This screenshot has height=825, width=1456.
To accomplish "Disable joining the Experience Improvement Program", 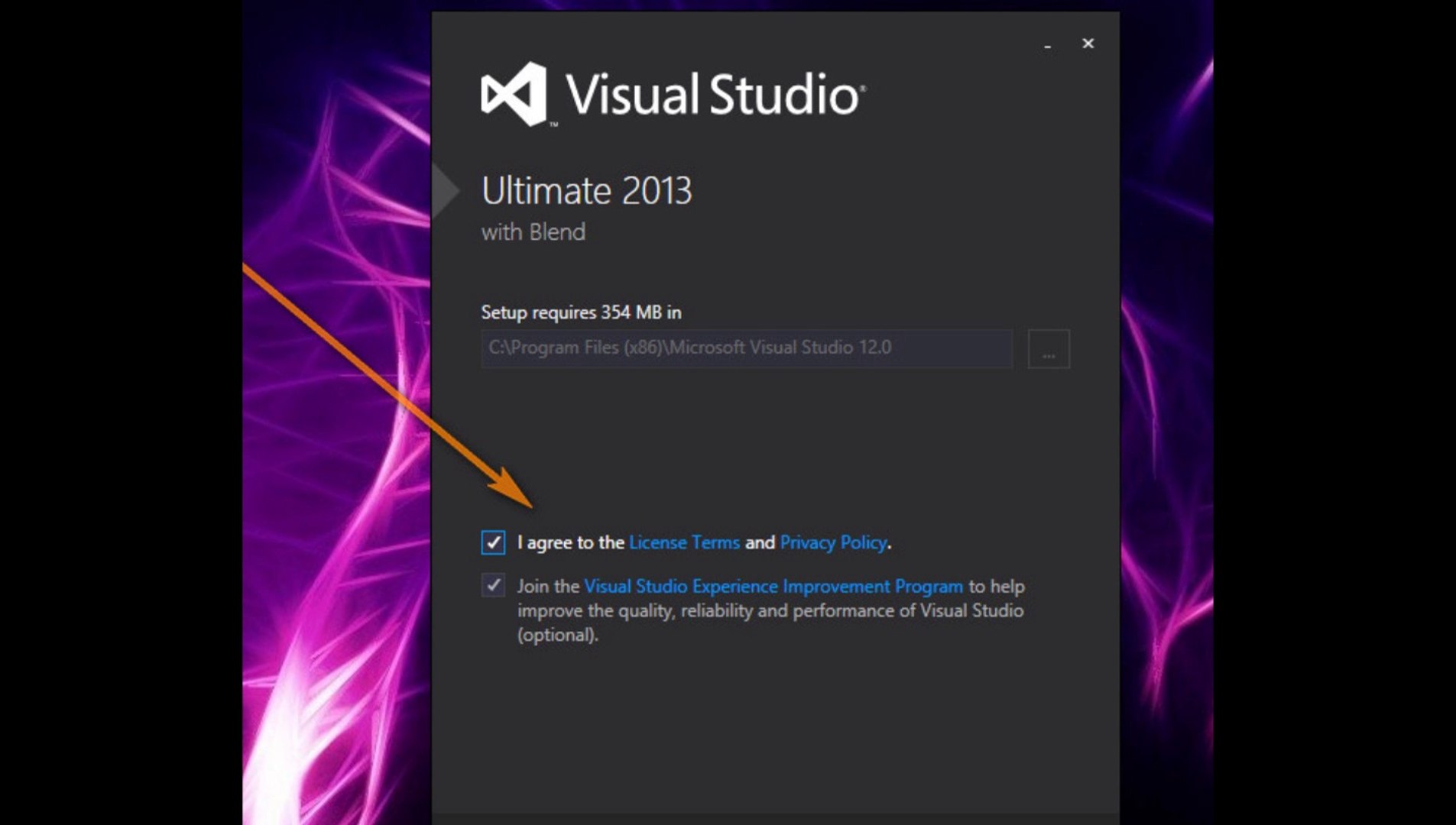I will (x=493, y=586).
